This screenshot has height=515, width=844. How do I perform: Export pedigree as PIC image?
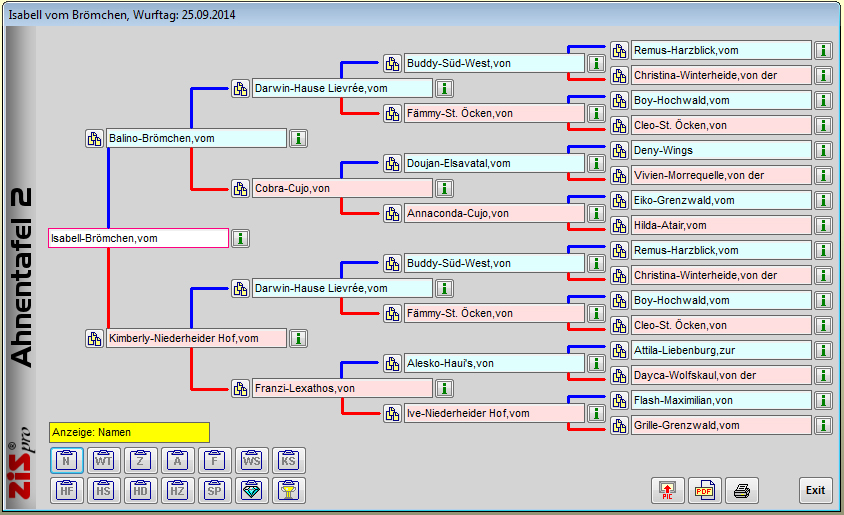(x=666, y=490)
